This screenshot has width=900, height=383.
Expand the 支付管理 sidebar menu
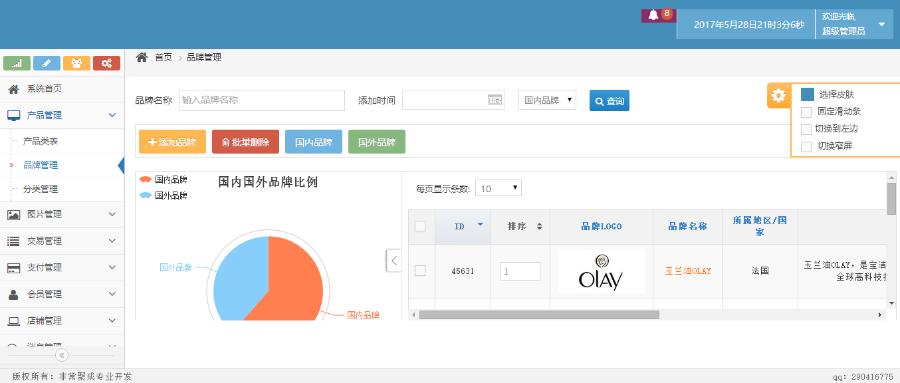(62, 268)
